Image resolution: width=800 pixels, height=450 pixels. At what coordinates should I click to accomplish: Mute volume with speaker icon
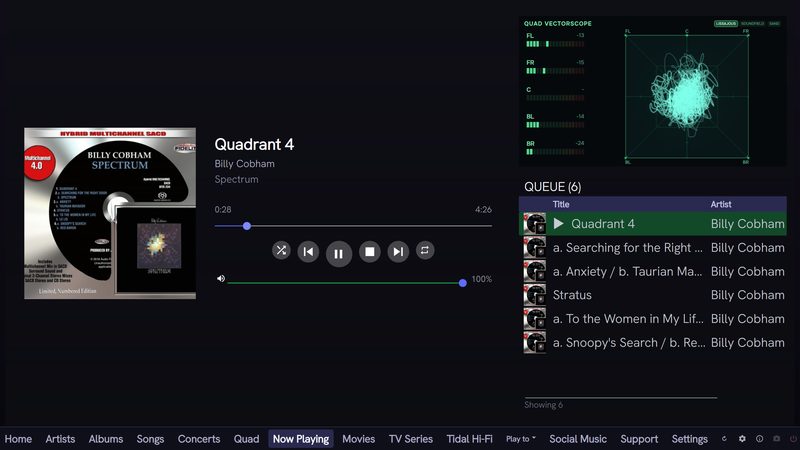point(221,279)
